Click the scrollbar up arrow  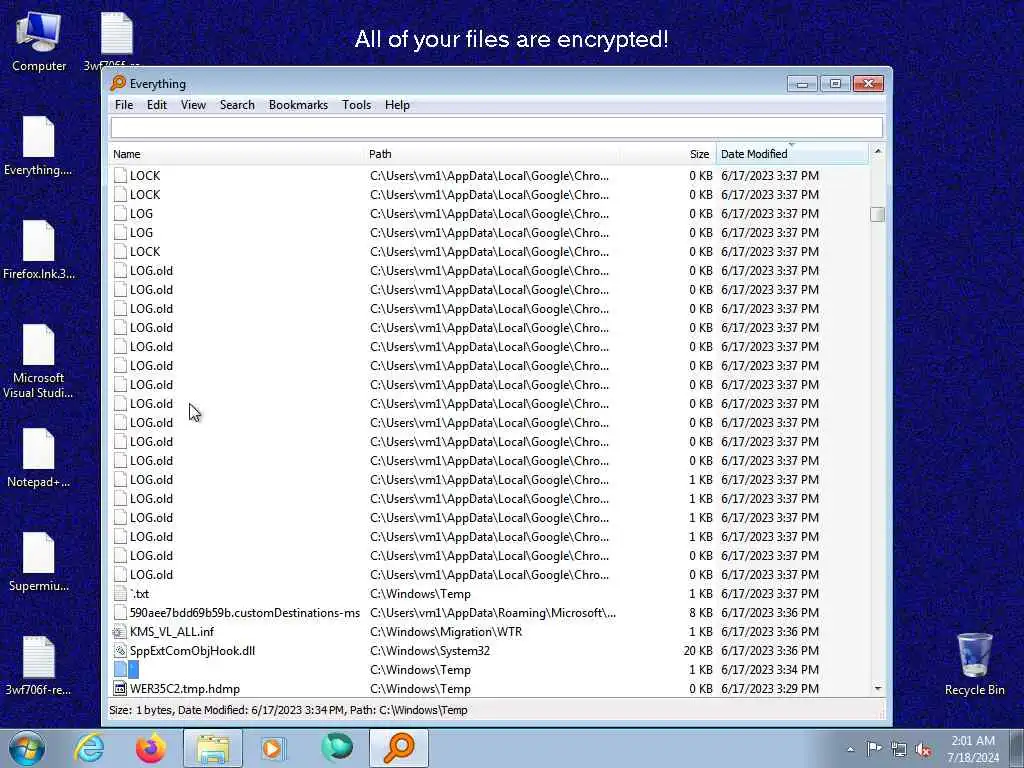pyautogui.click(x=878, y=152)
